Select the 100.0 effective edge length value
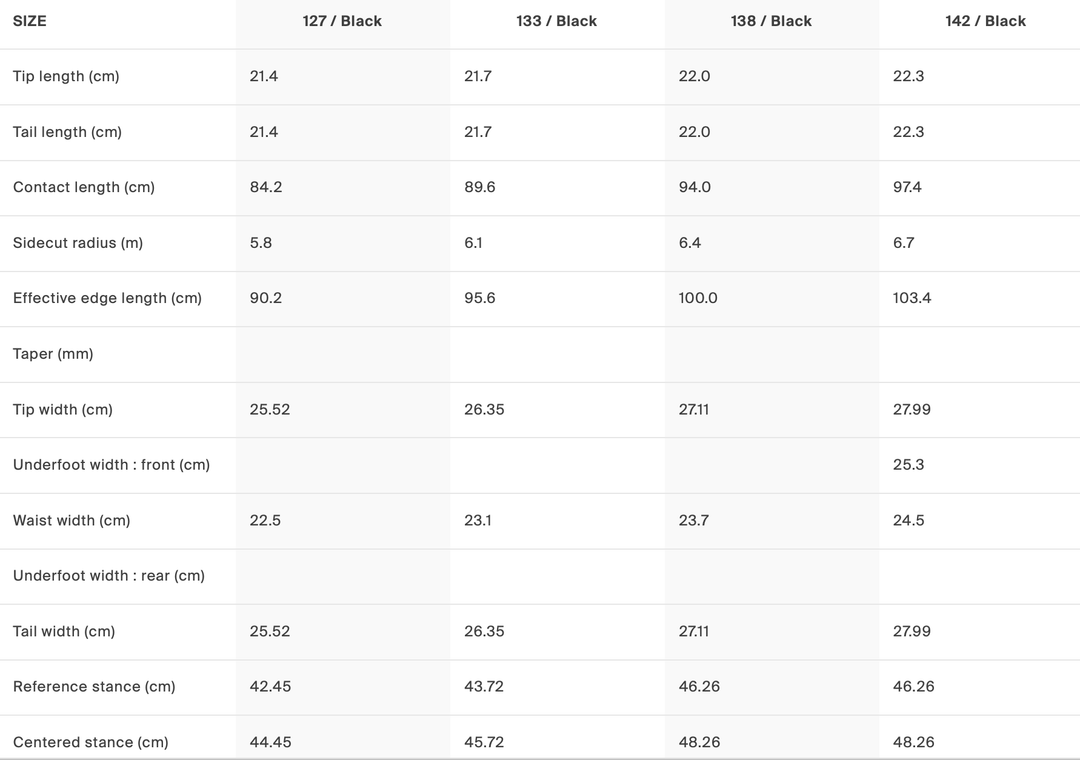 click(698, 298)
